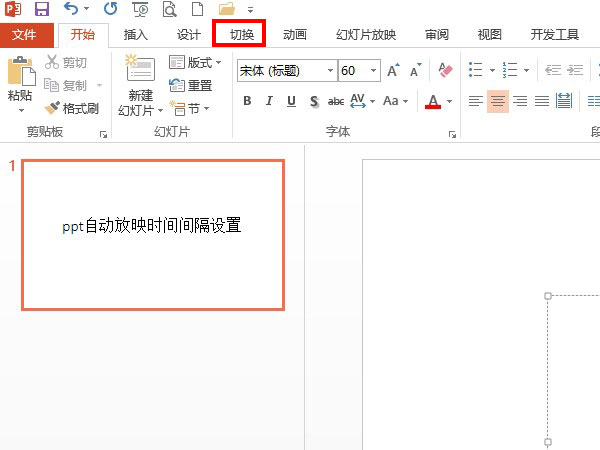Click the red font color A swatch
Screen dimensions: 600x450
[432, 101]
